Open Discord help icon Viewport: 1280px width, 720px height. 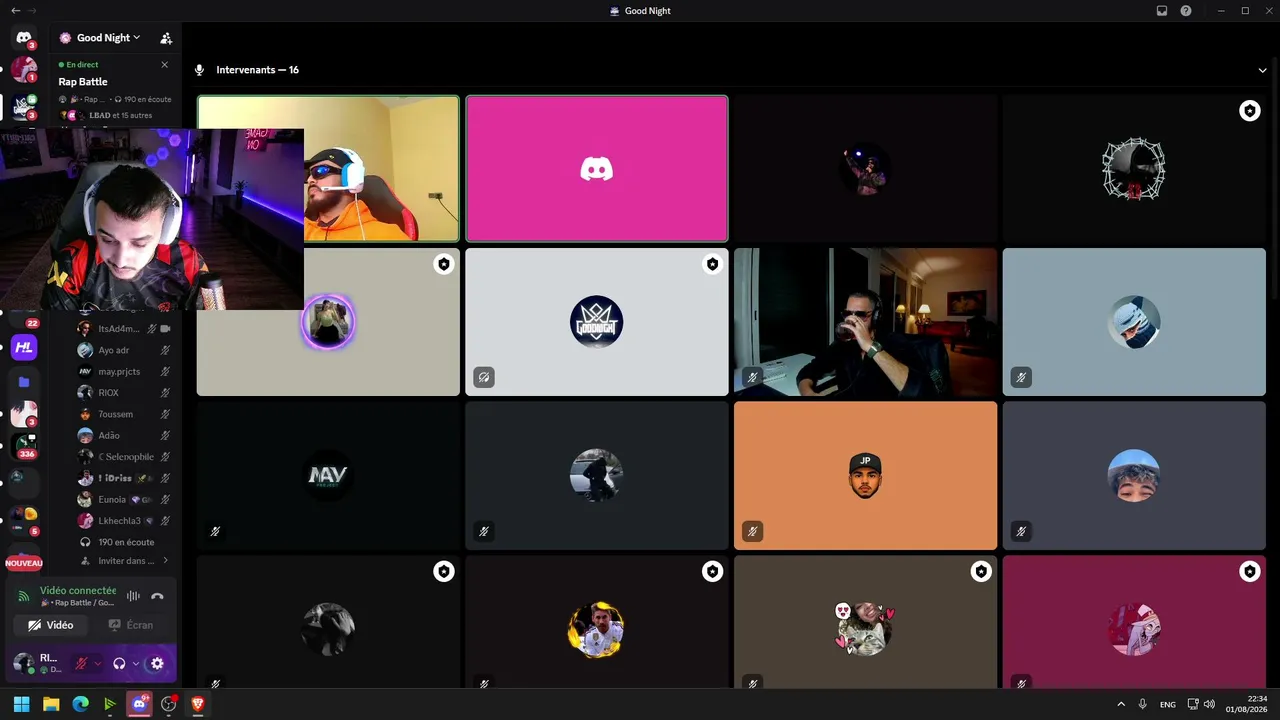click(x=1186, y=11)
